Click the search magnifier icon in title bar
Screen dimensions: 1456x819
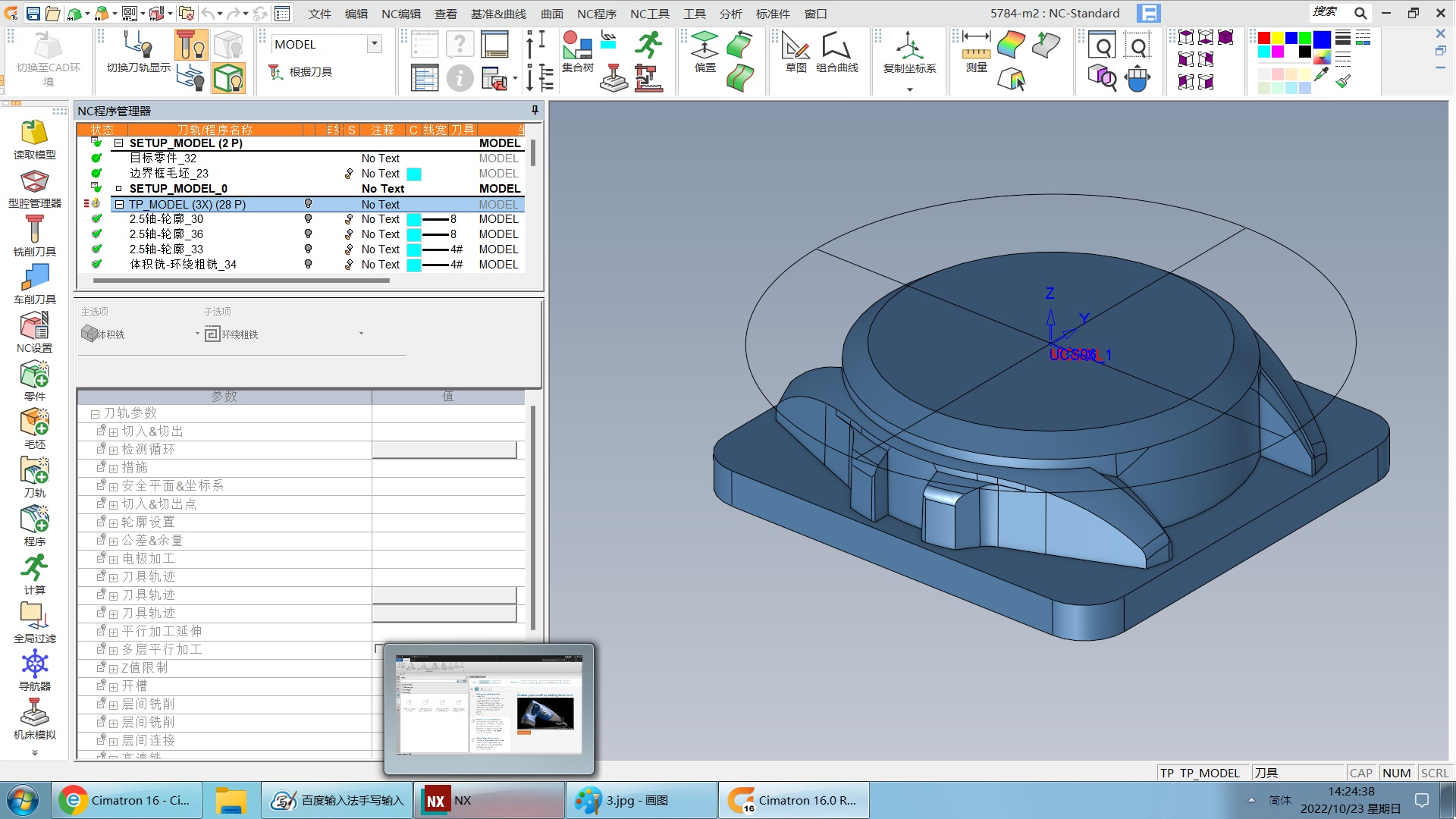click(x=1360, y=13)
